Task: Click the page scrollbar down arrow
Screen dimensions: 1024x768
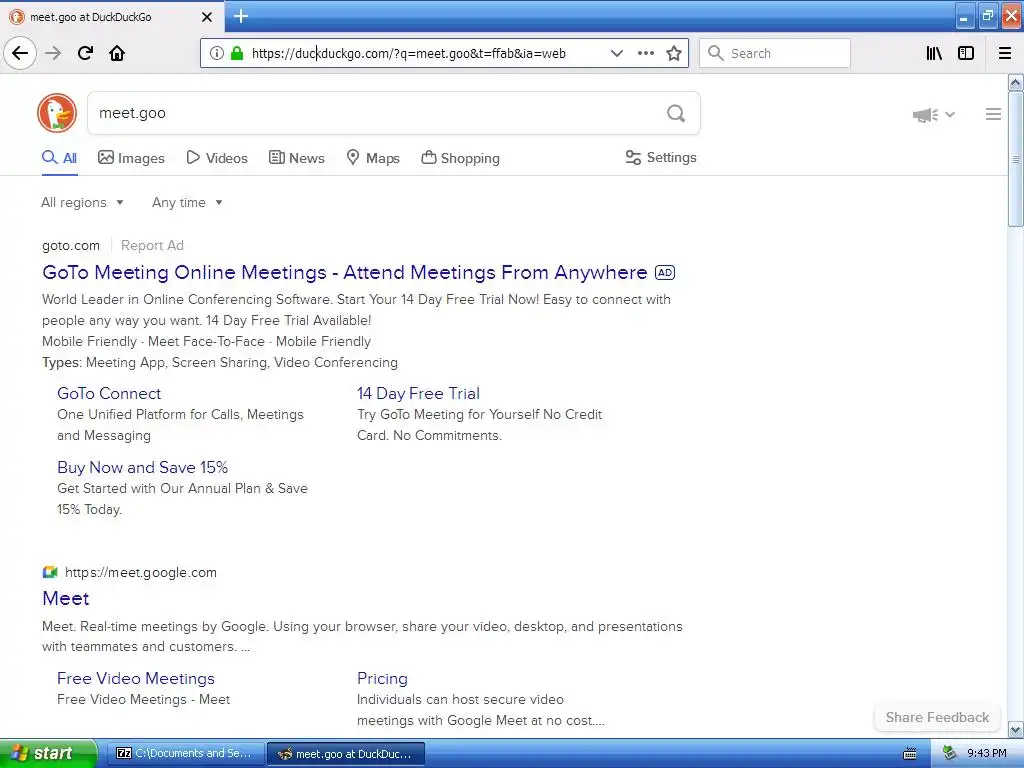Action: coord(1016,729)
